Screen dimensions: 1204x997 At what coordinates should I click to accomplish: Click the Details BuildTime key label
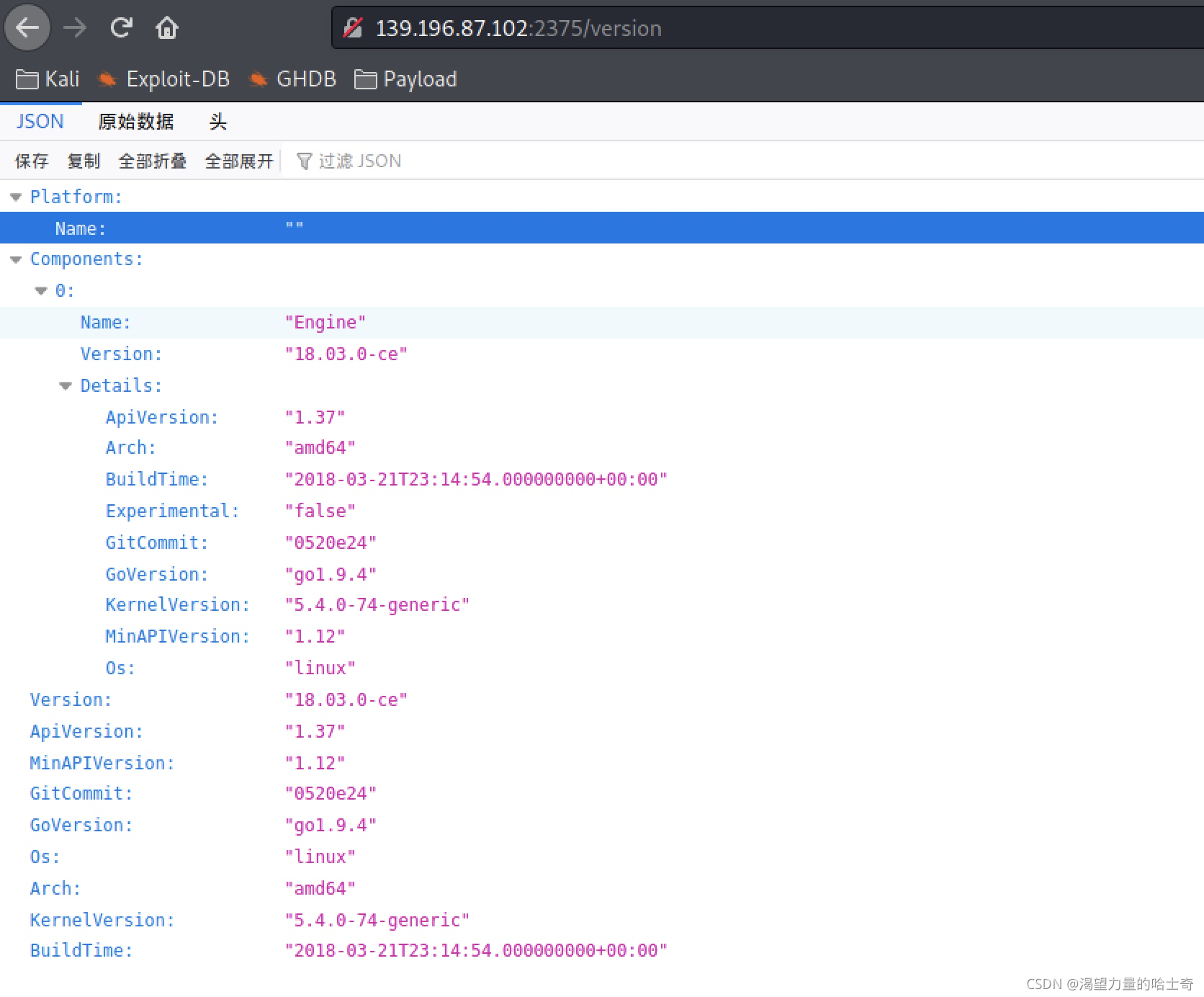pyautogui.click(x=157, y=479)
